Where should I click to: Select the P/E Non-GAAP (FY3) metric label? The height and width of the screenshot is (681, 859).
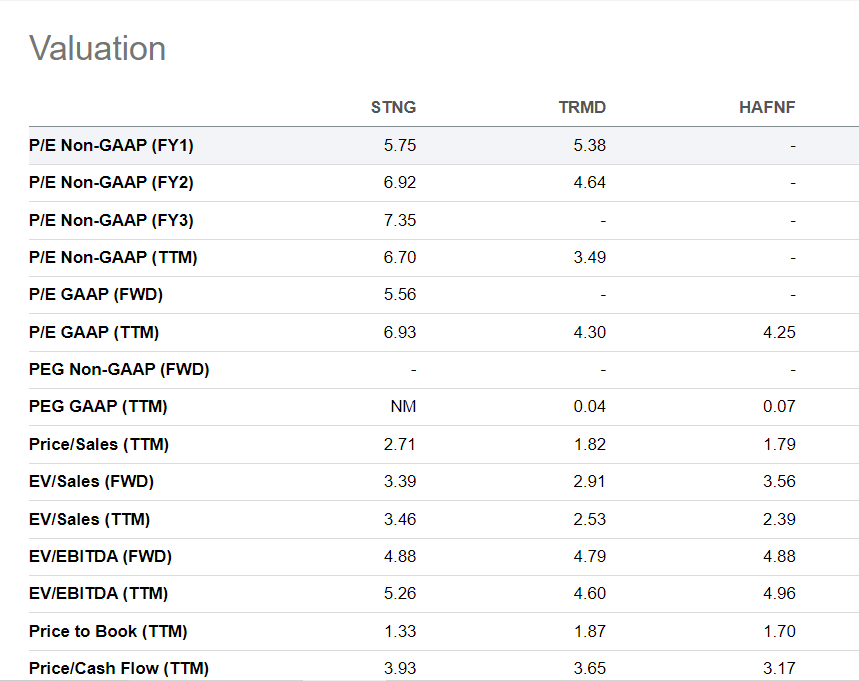tap(111, 220)
